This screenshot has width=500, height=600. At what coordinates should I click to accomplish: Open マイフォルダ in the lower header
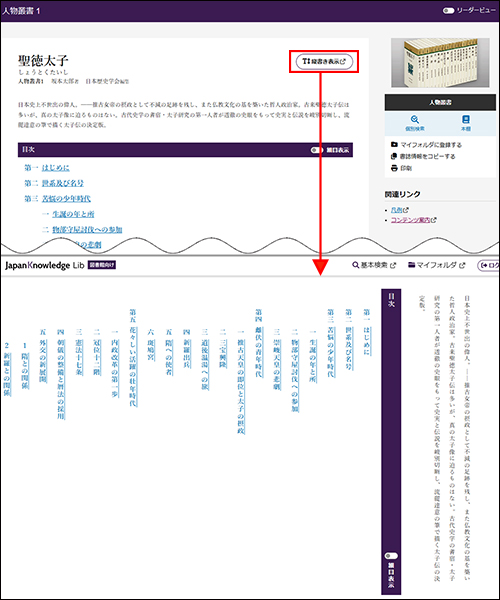pyautogui.click(x=436, y=265)
